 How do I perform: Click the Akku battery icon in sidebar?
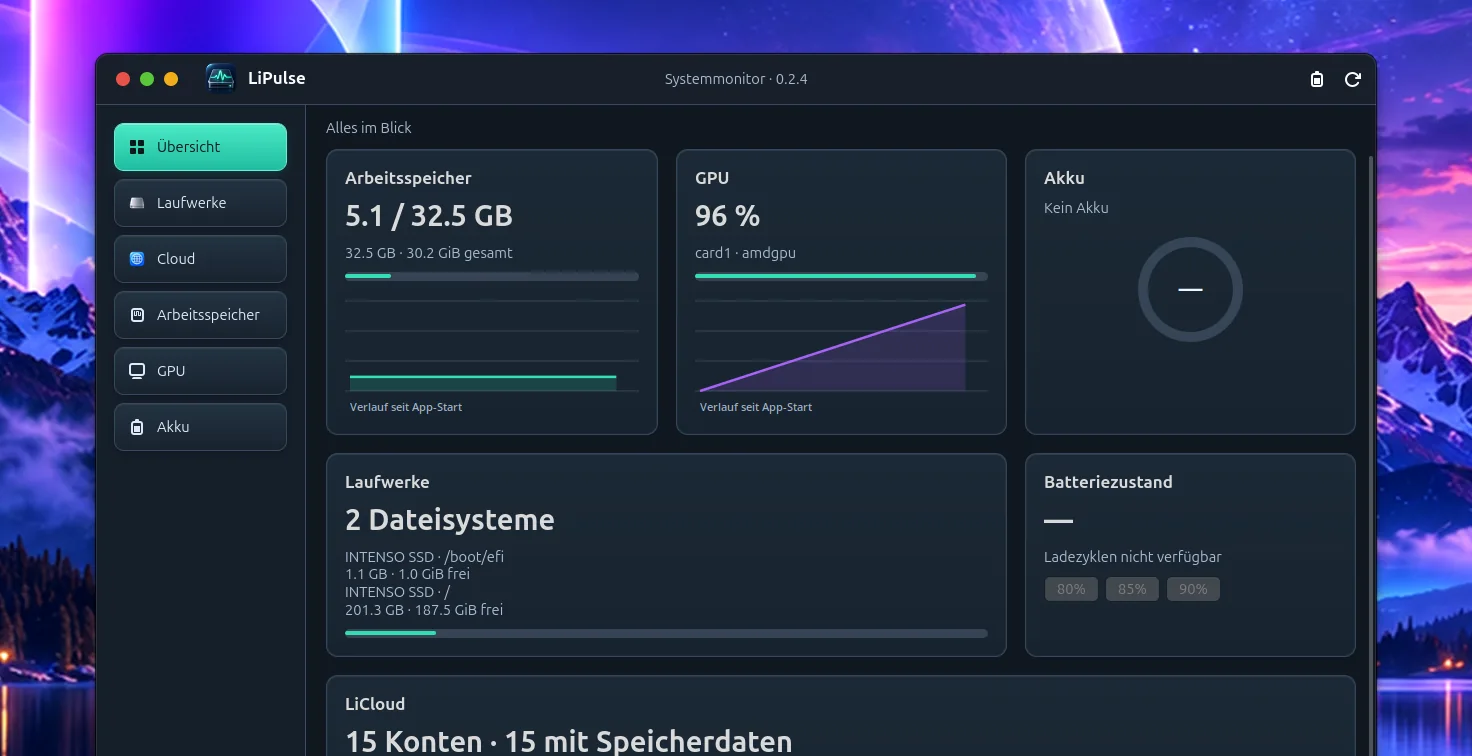click(x=138, y=427)
